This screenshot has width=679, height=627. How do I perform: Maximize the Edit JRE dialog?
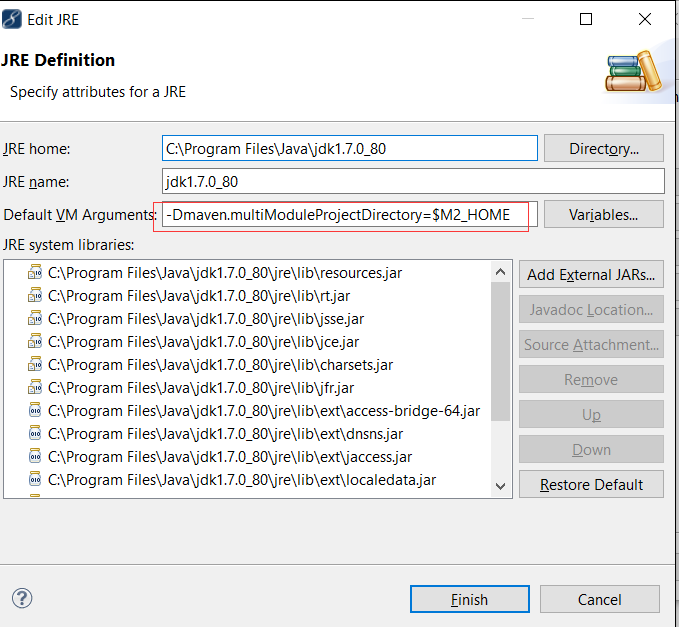point(586,19)
